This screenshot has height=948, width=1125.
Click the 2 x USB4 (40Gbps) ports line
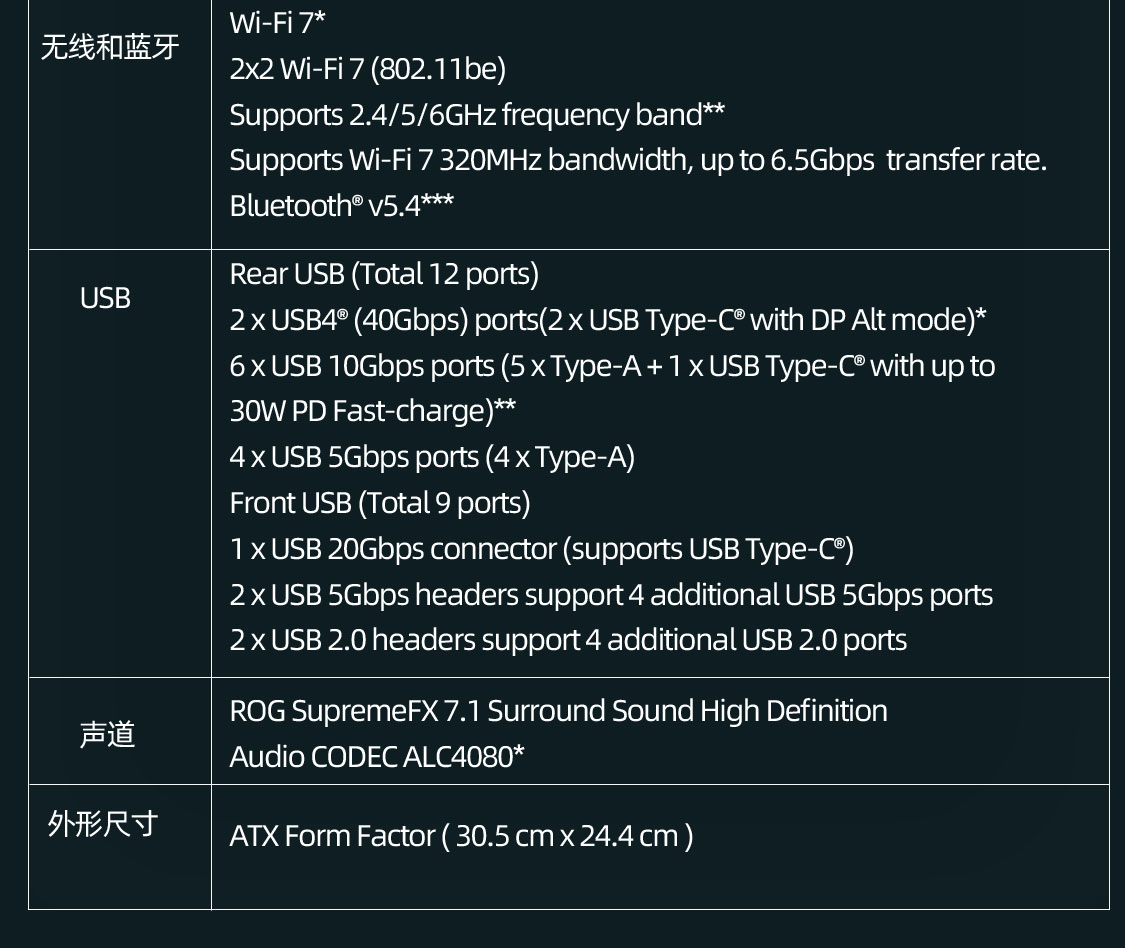point(608,320)
